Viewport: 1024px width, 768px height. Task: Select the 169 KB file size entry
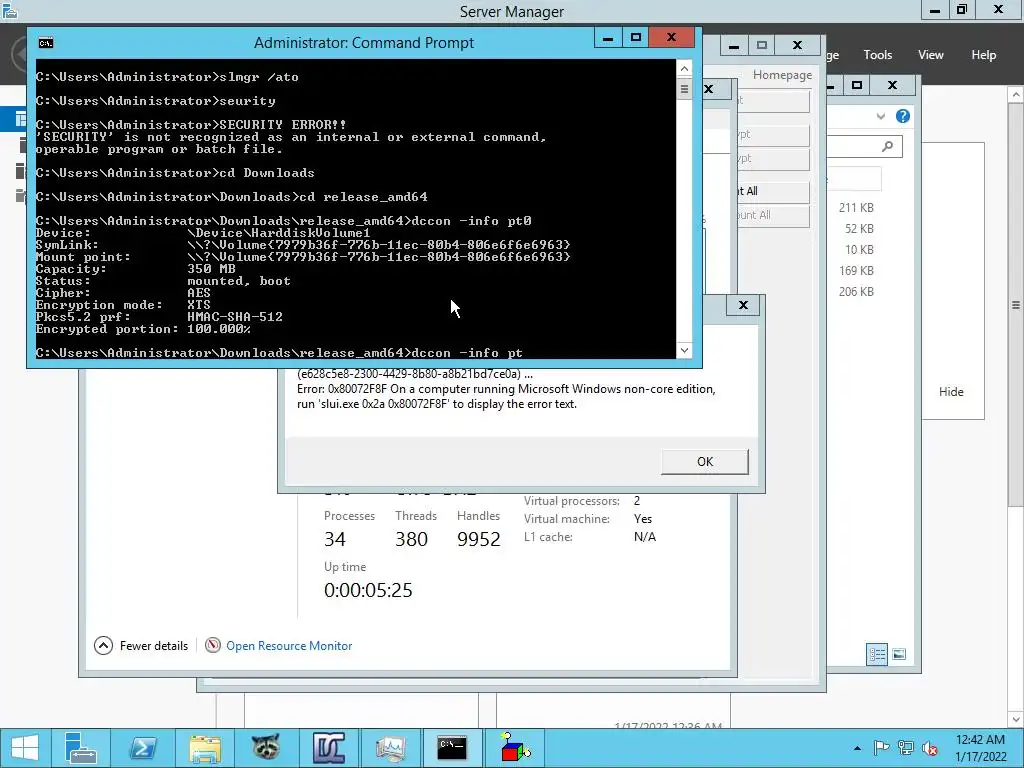point(856,270)
